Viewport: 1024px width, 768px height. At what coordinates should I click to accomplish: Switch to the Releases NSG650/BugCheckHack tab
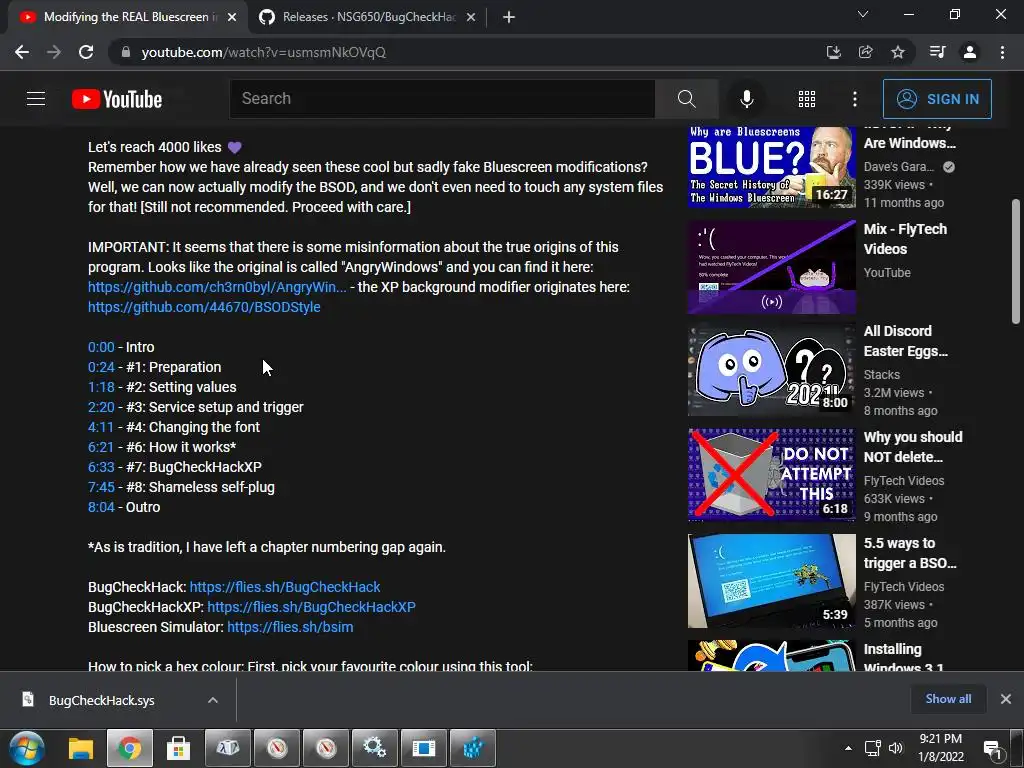pos(369,17)
